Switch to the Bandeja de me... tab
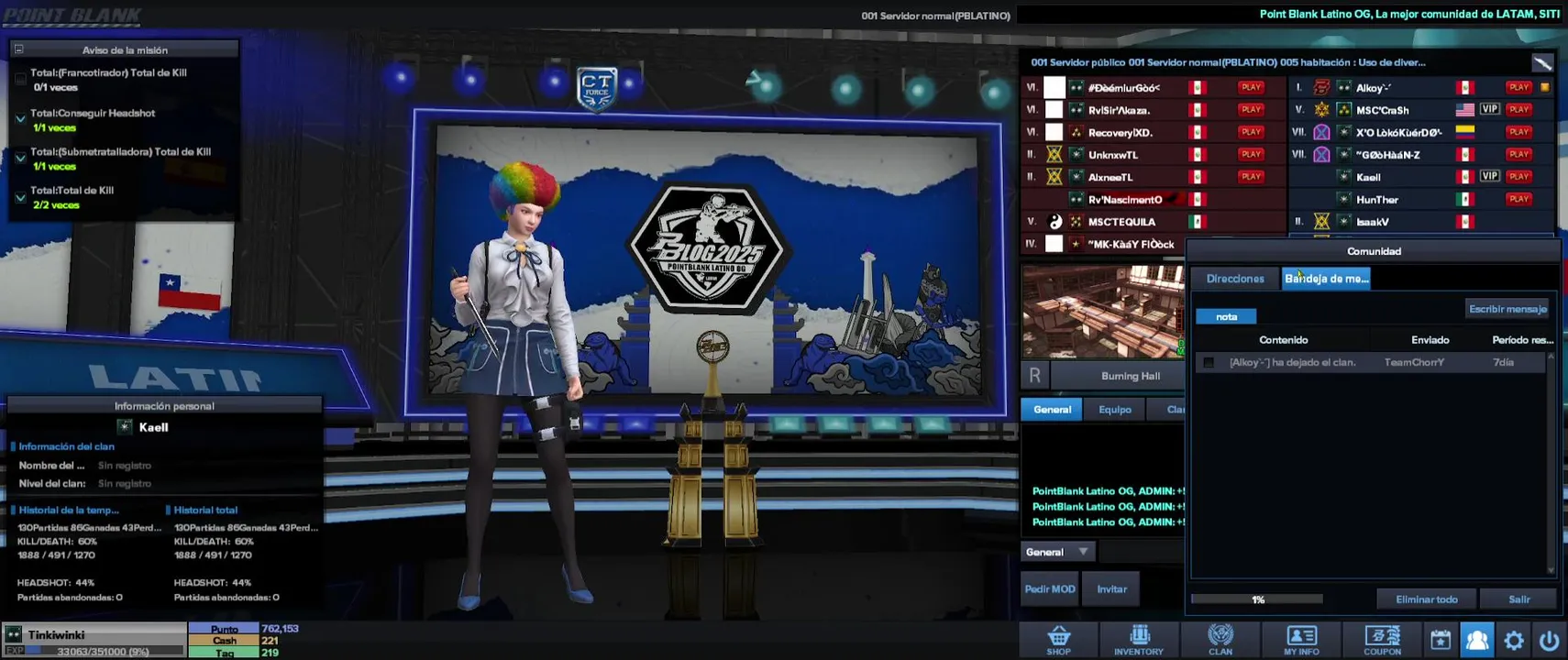1568x660 pixels. click(1326, 279)
